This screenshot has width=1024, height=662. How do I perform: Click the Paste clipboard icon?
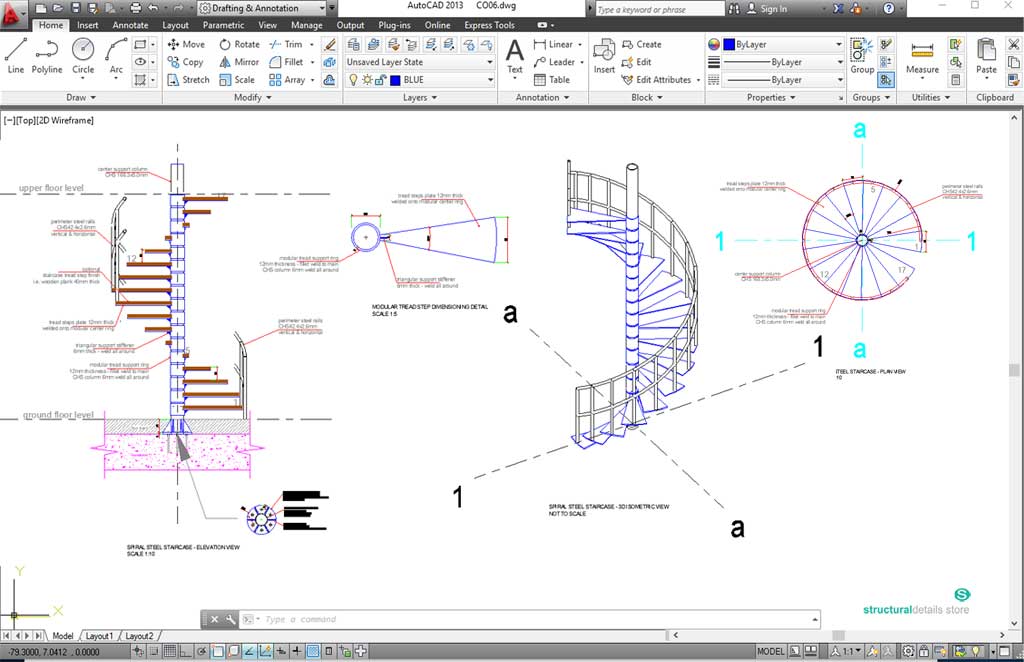click(986, 60)
